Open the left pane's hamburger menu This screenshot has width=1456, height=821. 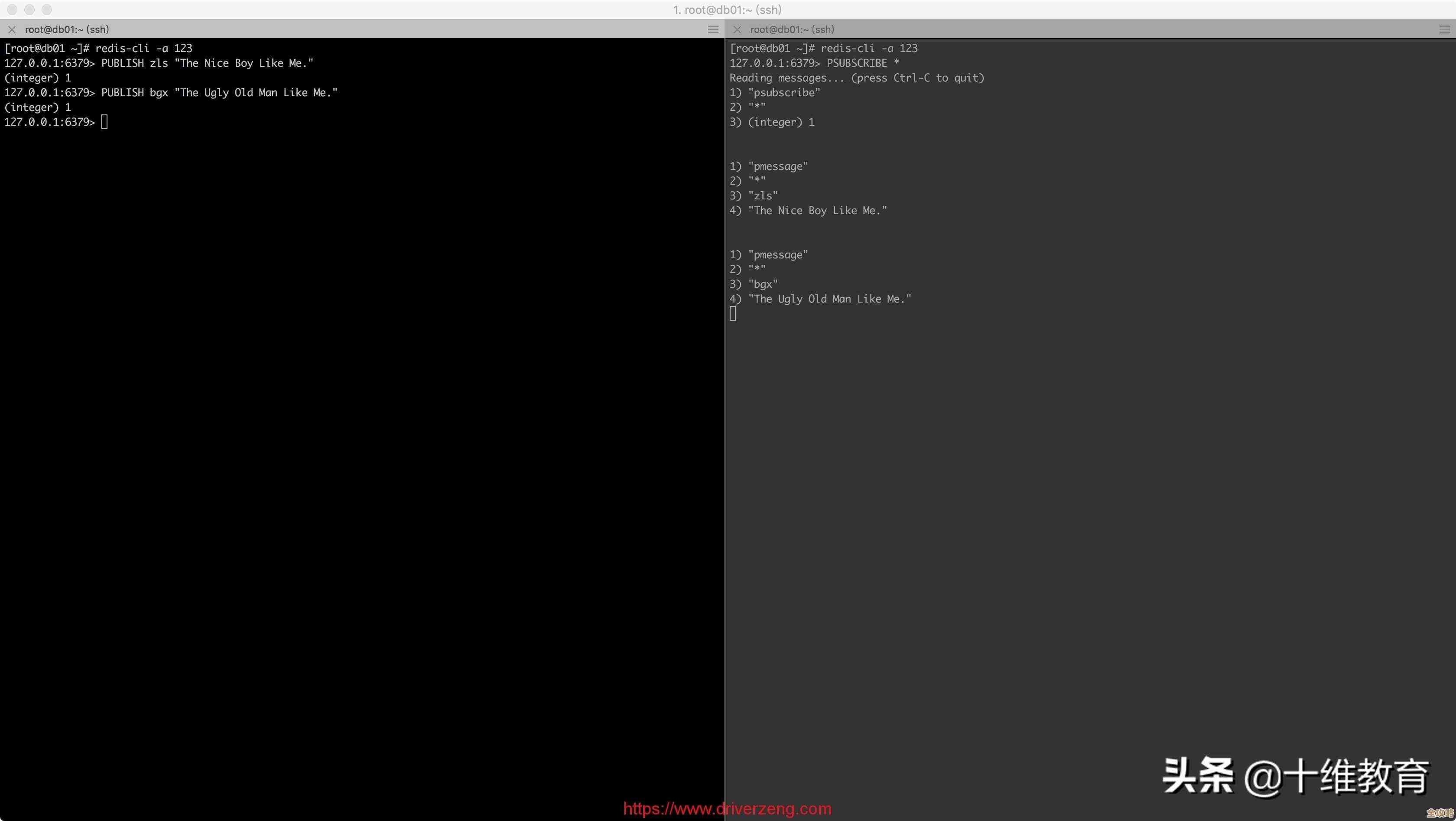(x=713, y=29)
